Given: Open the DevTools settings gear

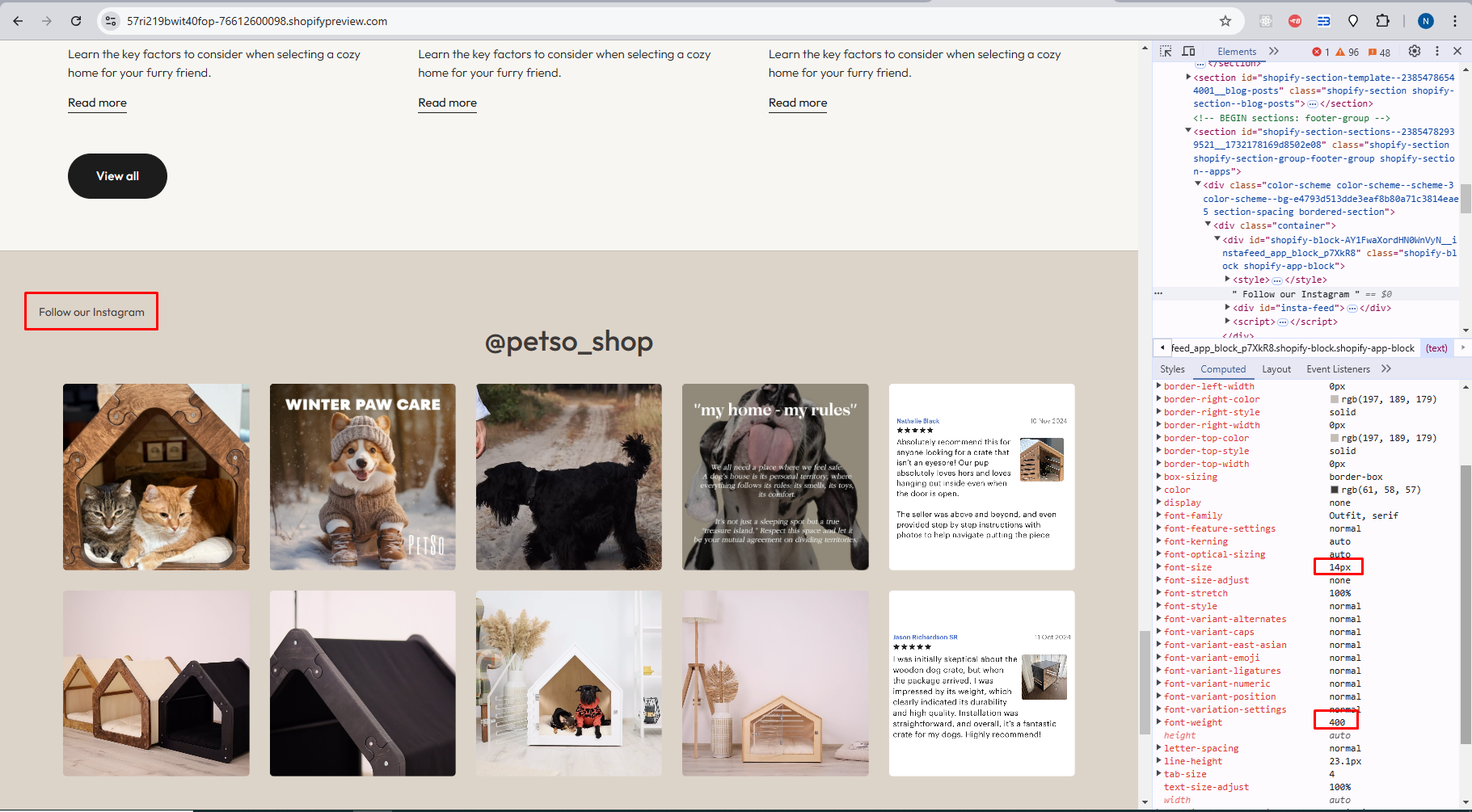Looking at the screenshot, I should coord(1415,51).
